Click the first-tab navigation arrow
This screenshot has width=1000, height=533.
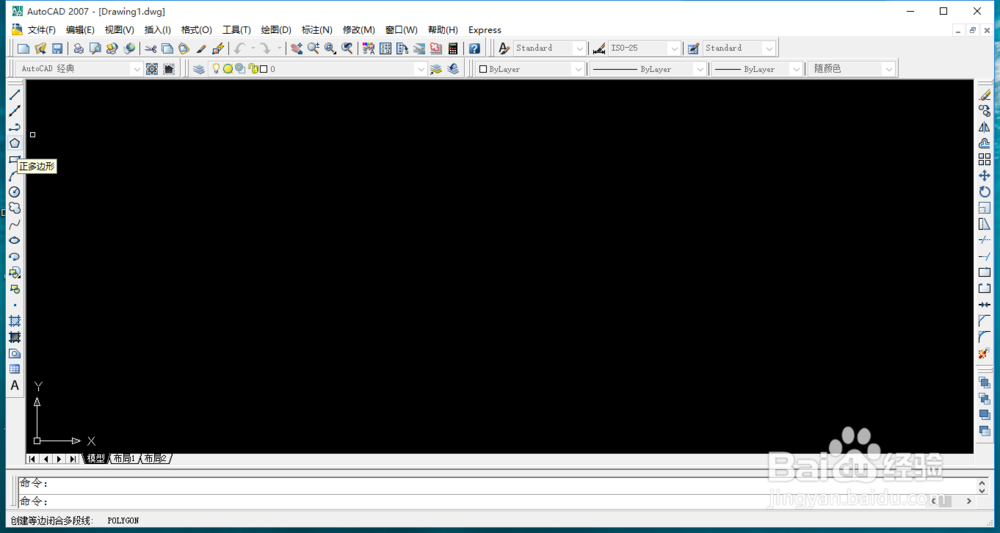coord(32,458)
